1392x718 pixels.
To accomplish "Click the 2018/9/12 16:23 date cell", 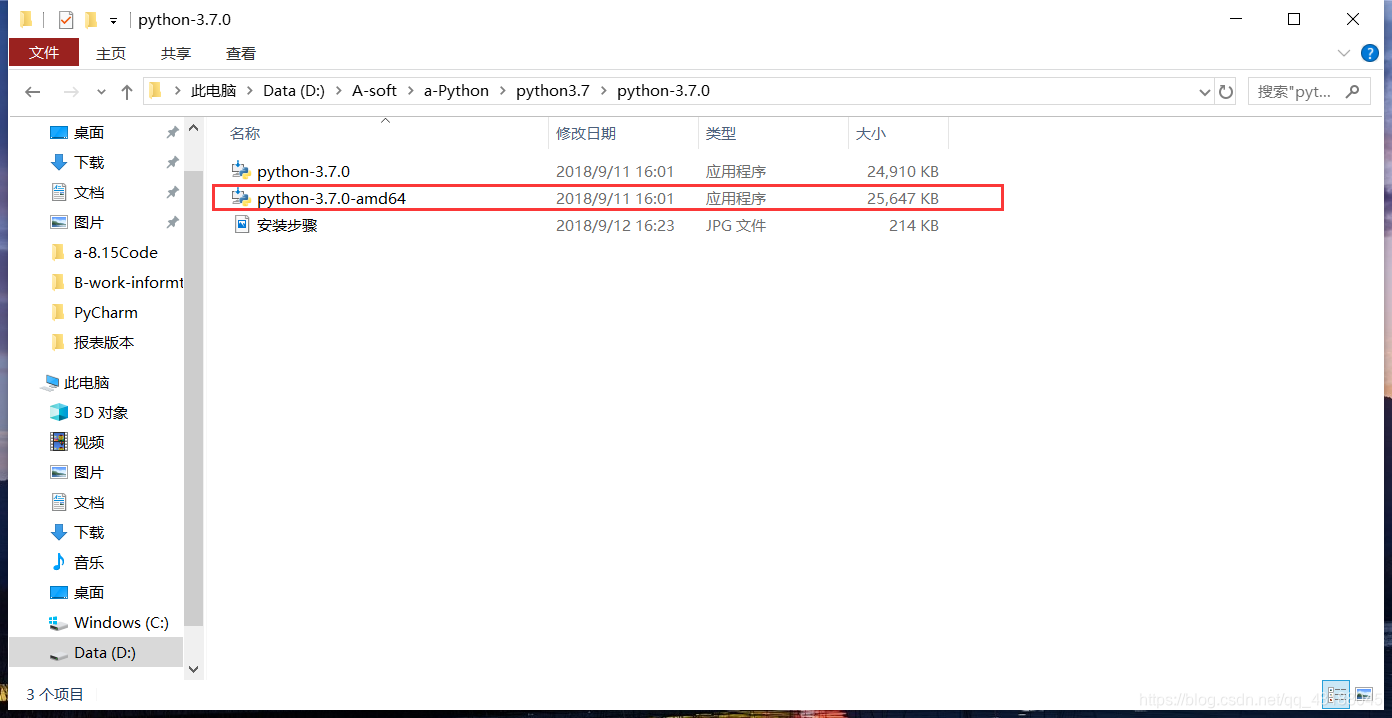I will pos(615,225).
